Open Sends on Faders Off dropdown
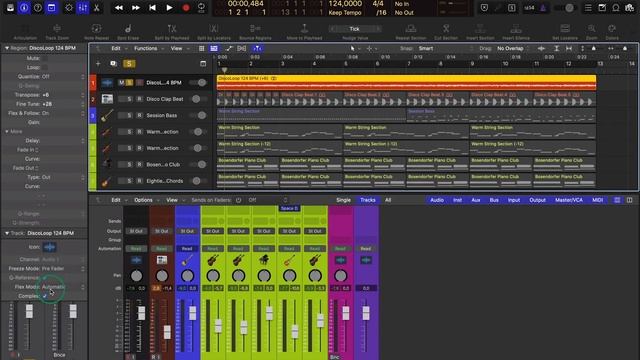 (x=268, y=200)
